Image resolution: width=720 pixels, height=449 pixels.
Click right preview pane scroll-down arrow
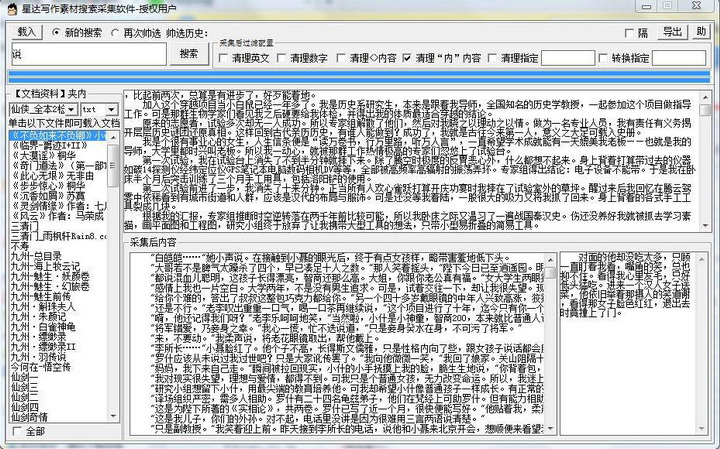[x=701, y=429]
